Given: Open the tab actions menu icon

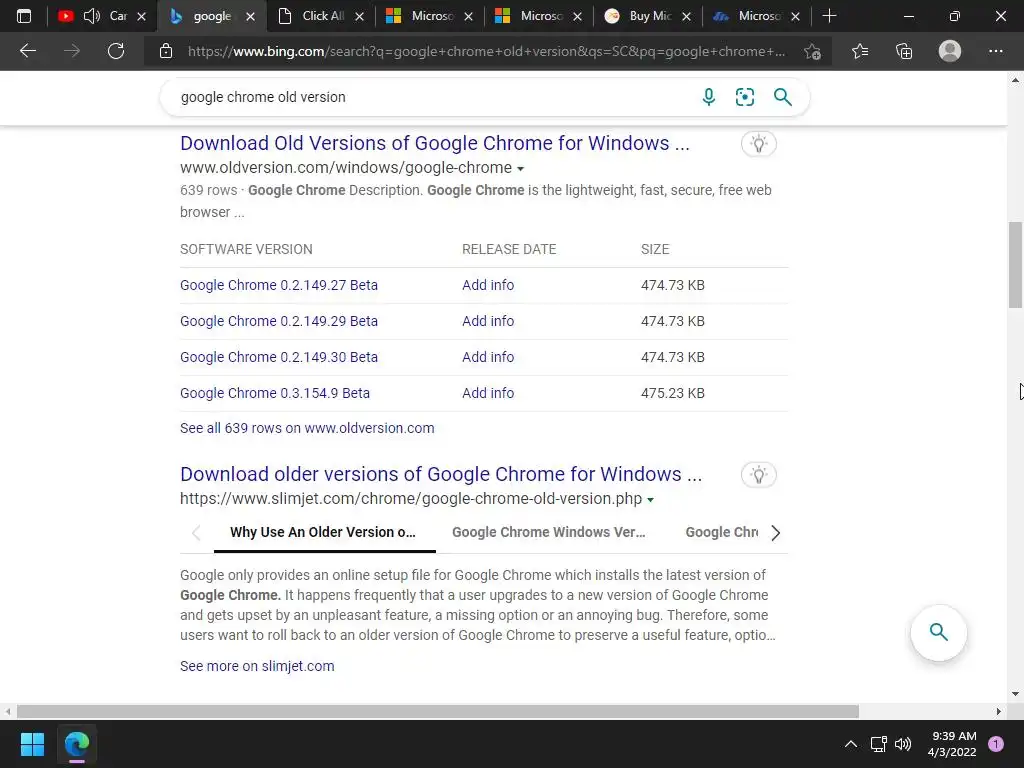Looking at the screenshot, I should pyautogui.click(x=24, y=16).
